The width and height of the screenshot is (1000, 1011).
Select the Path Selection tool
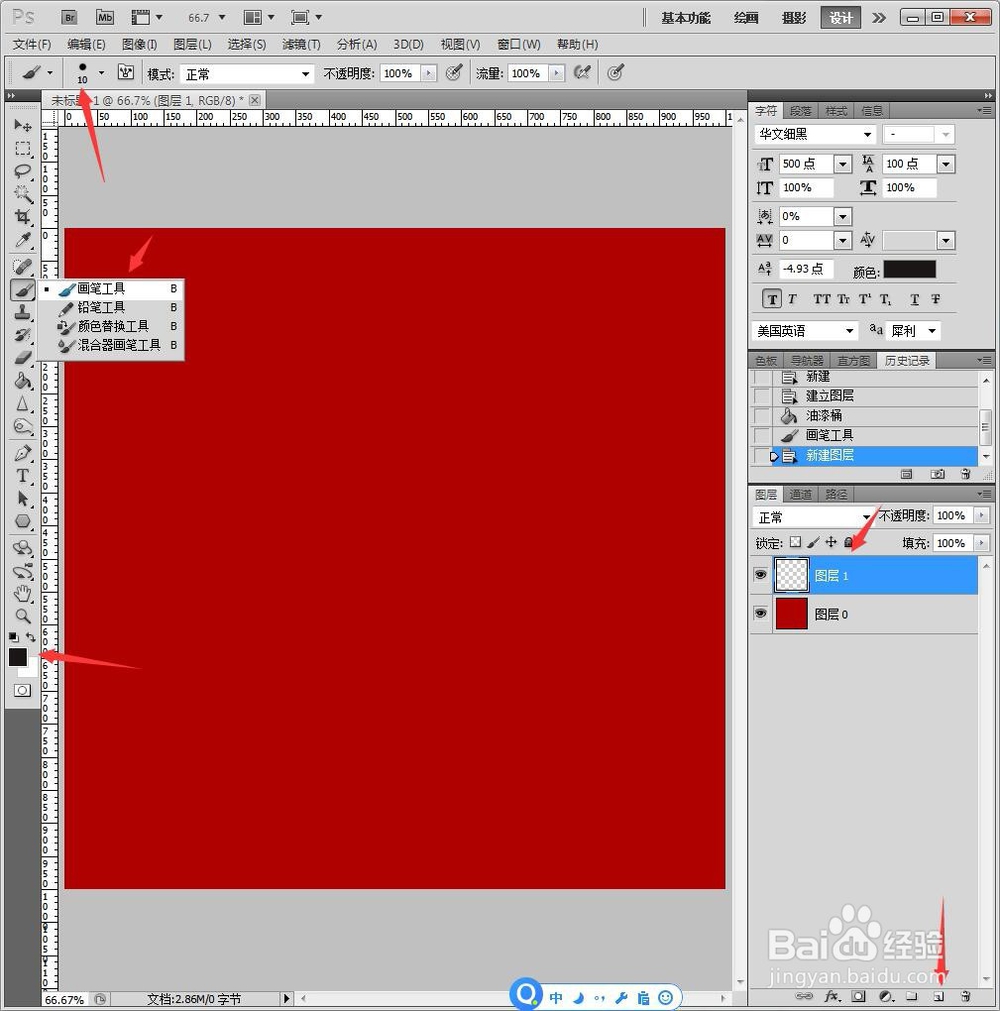click(23, 498)
